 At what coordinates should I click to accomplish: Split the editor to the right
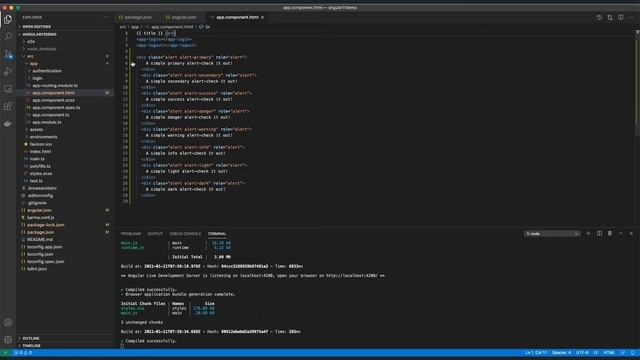point(620,18)
